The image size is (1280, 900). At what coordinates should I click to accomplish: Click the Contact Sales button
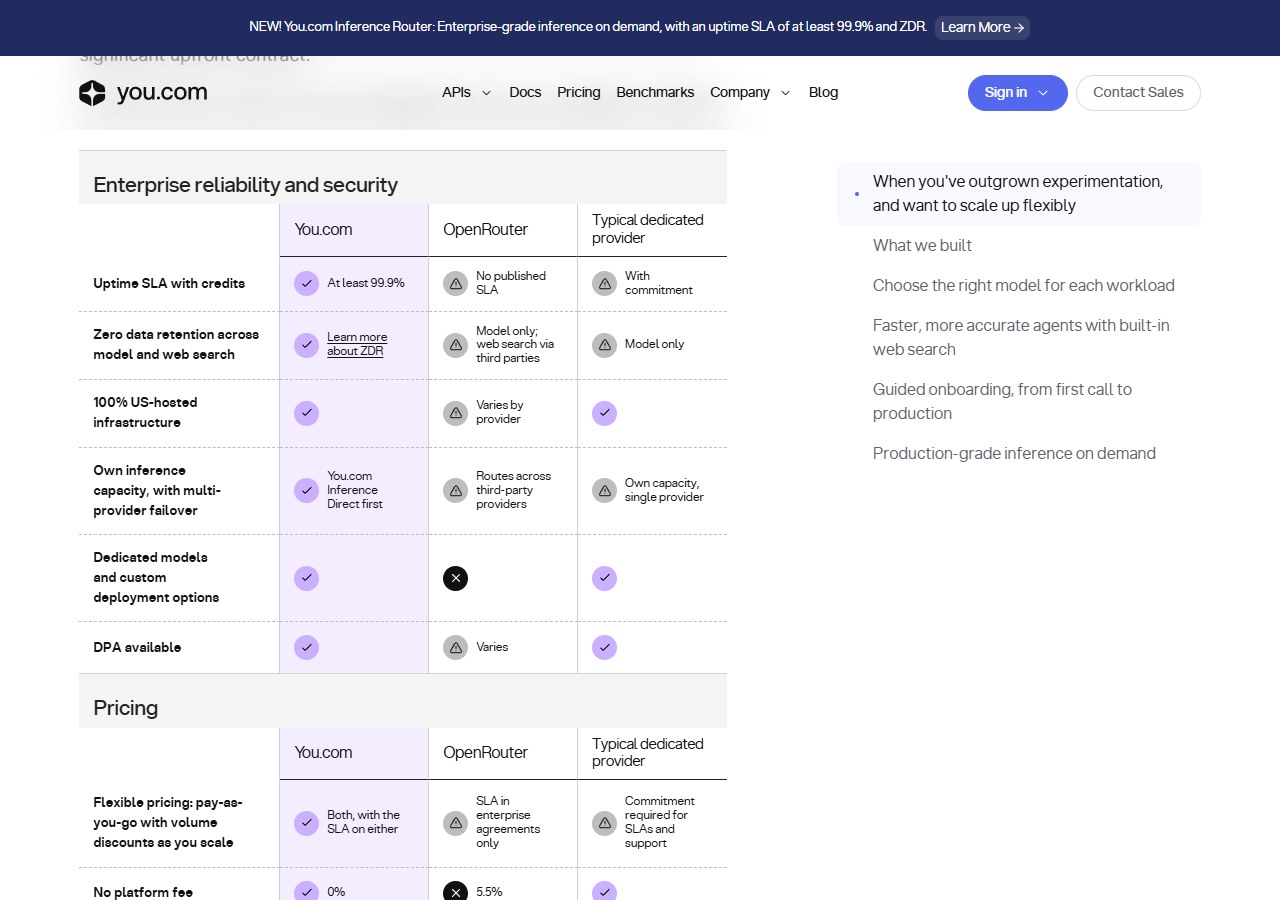tap(1138, 93)
